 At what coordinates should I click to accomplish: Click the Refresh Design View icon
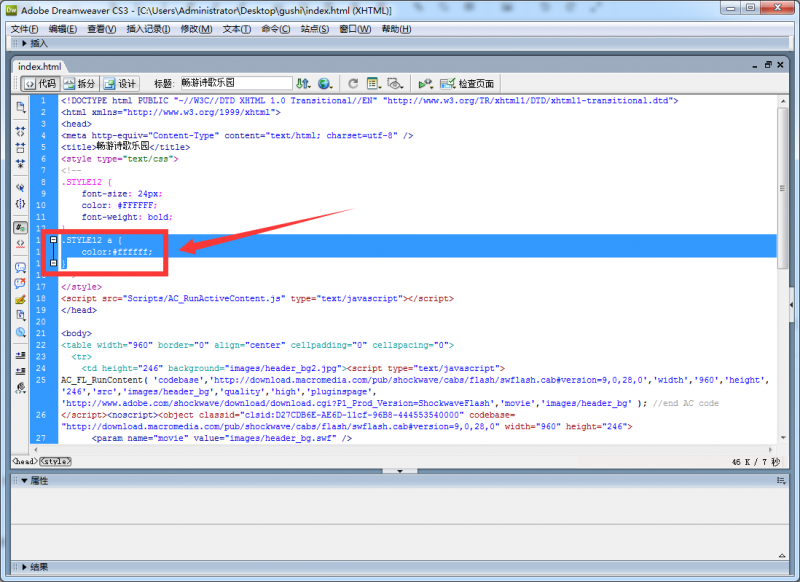pos(353,84)
